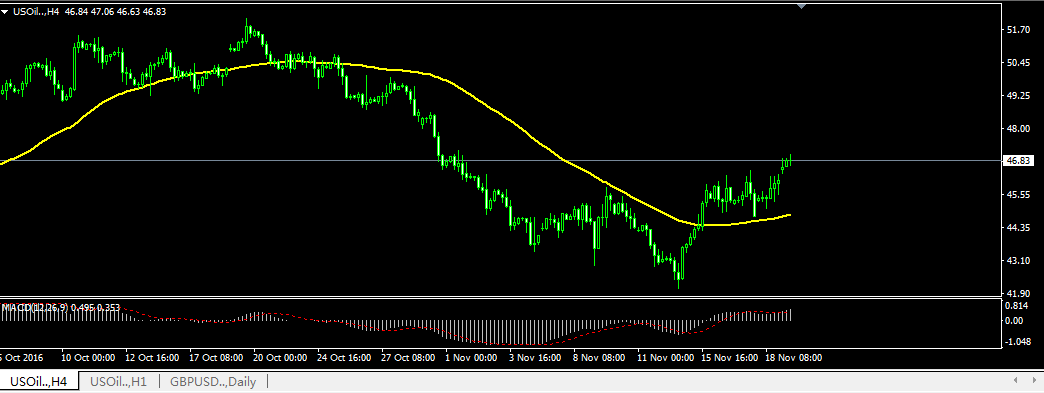Switch to the USOil..,H4 chart tab
Screen dimensions: 1044x393
pos(39,382)
